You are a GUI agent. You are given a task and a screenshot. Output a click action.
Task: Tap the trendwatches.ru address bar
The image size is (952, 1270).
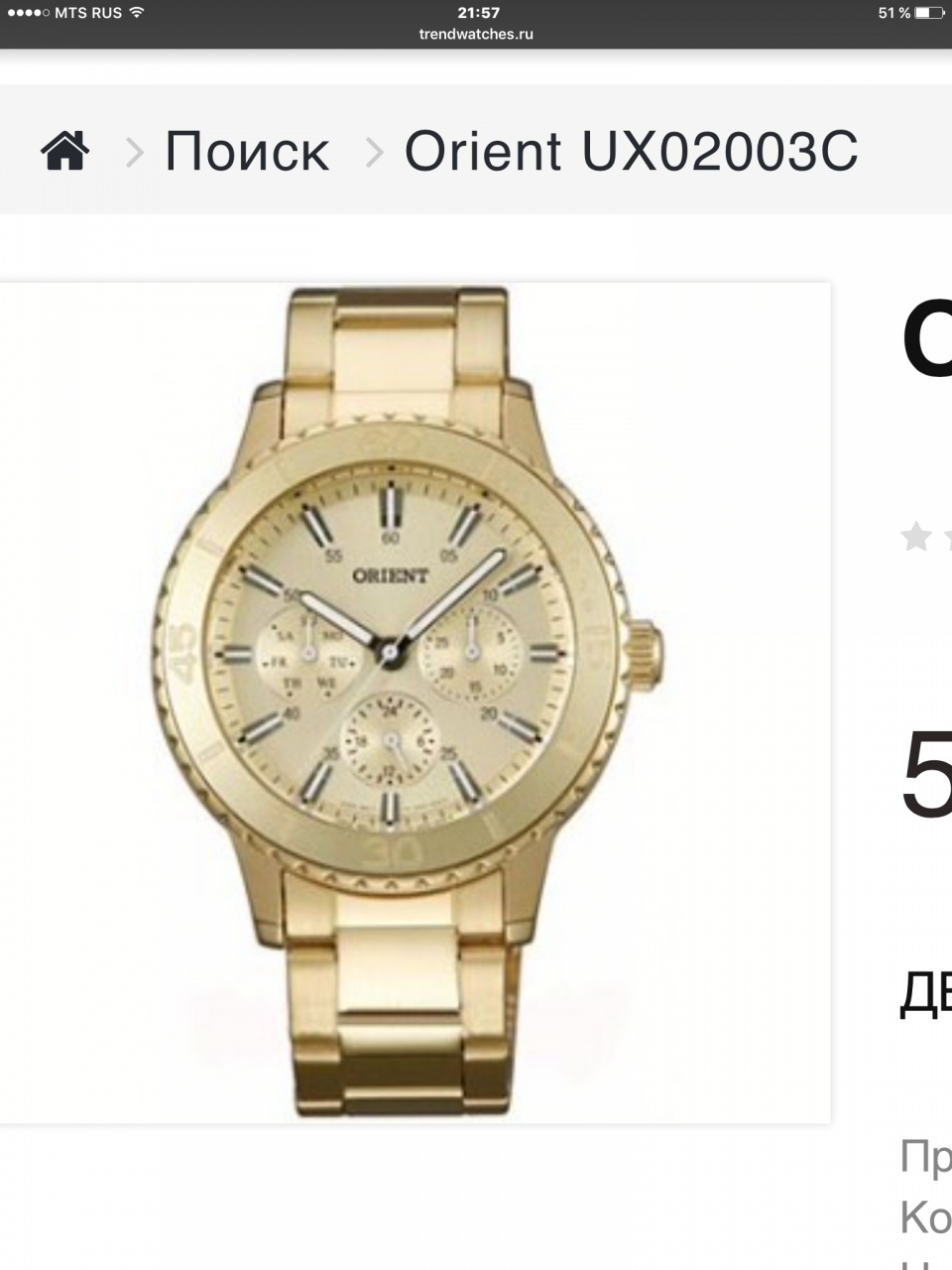[x=476, y=34]
